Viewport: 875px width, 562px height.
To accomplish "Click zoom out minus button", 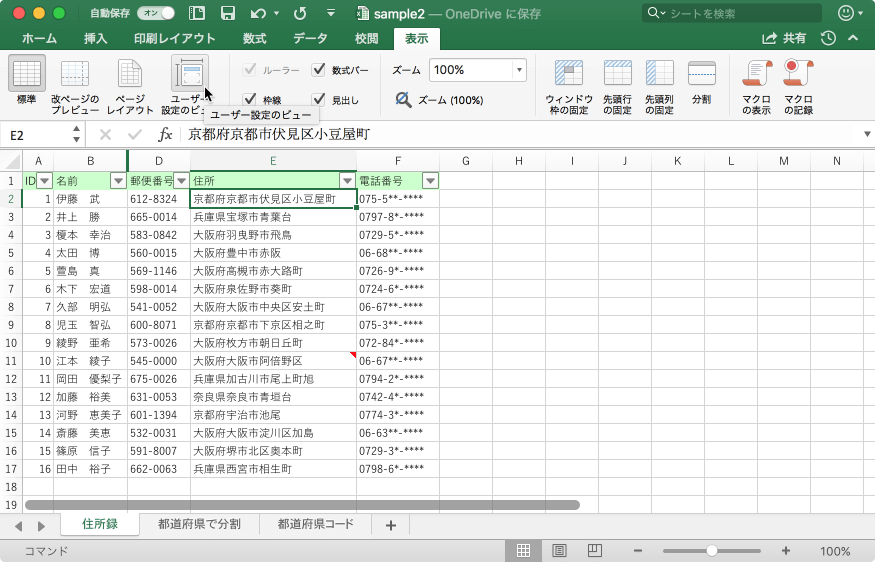I will pos(638,551).
